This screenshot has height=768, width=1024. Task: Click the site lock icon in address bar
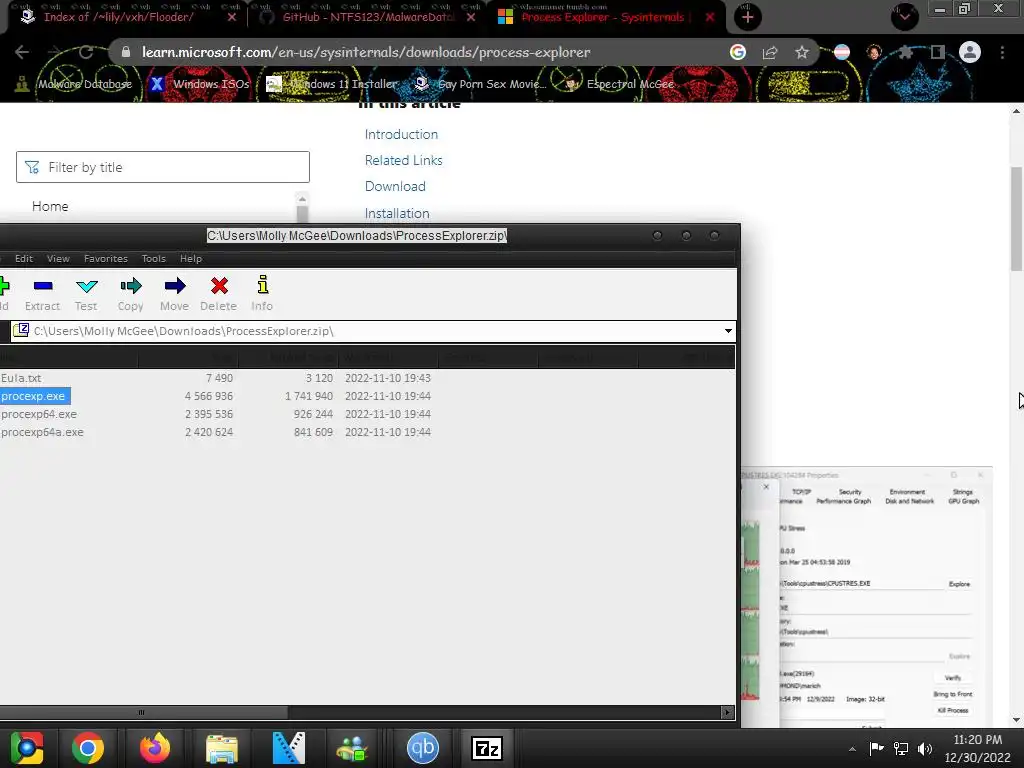click(x=126, y=52)
